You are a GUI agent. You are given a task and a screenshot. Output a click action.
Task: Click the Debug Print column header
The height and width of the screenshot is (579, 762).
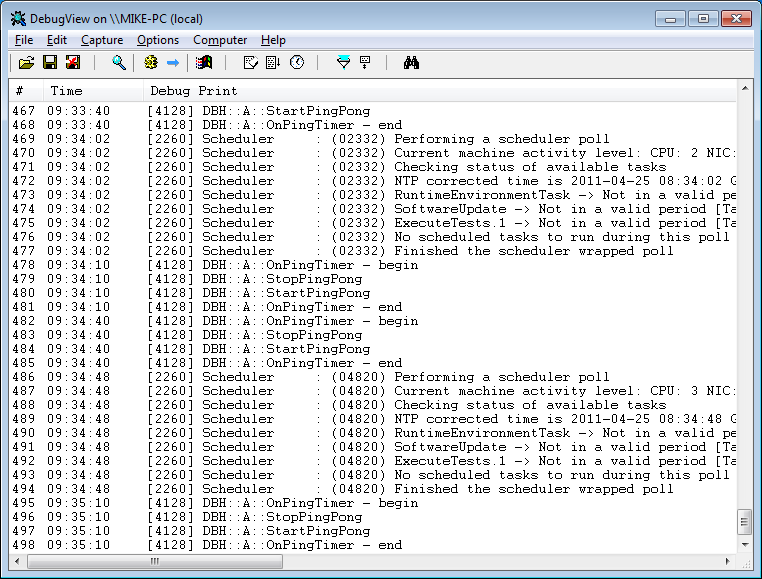[x=440, y=91]
